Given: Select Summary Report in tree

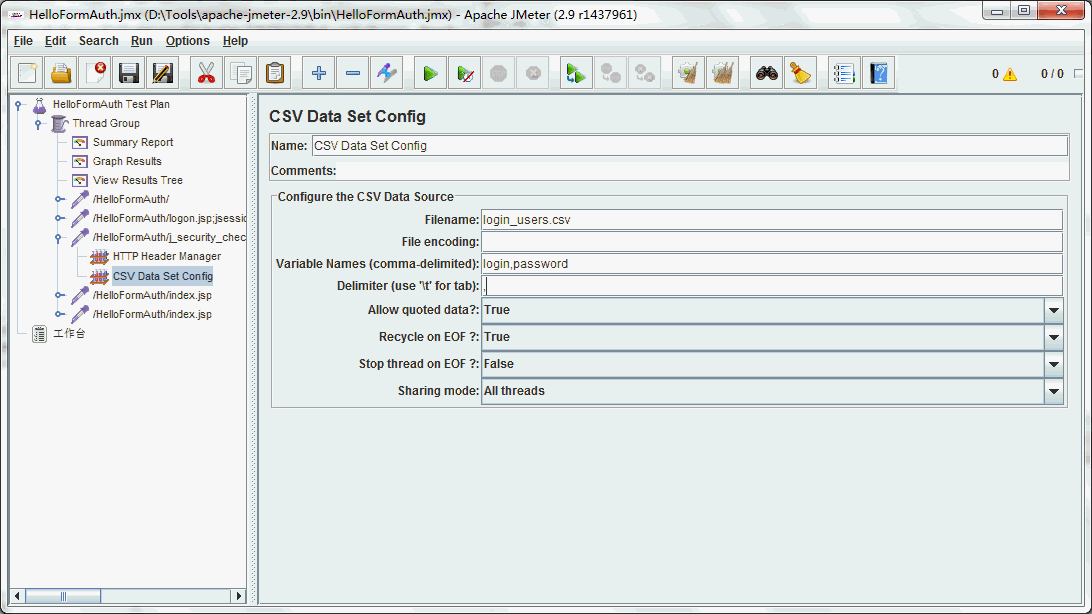Looking at the screenshot, I should (132, 142).
